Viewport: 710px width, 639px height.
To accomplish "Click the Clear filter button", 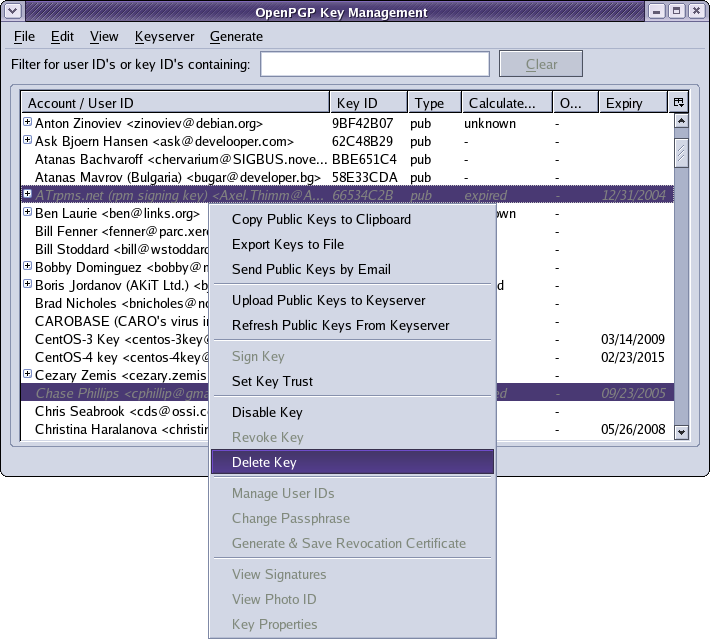I will coord(541,64).
